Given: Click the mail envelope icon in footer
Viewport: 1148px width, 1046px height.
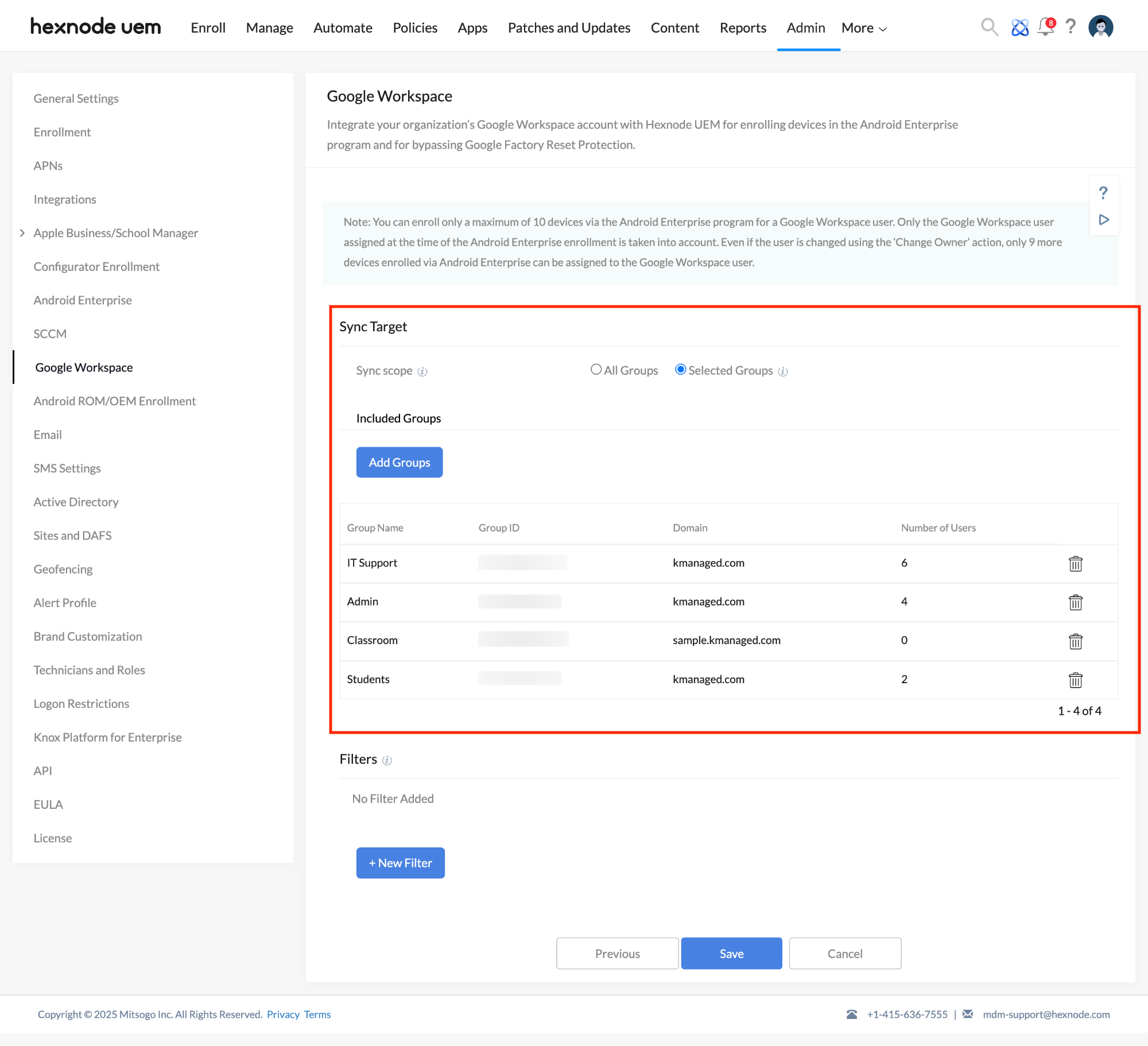Looking at the screenshot, I should point(968,1014).
